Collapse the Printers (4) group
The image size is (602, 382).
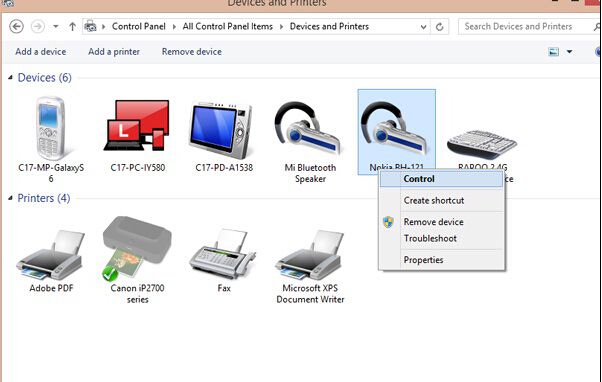(x=10, y=198)
